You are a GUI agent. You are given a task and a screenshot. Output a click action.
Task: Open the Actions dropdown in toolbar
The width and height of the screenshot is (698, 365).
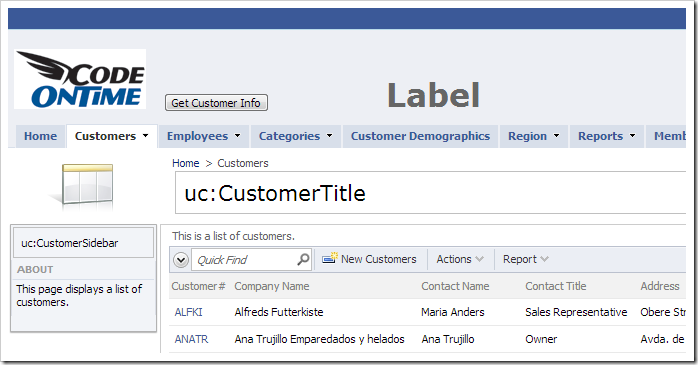(460, 259)
